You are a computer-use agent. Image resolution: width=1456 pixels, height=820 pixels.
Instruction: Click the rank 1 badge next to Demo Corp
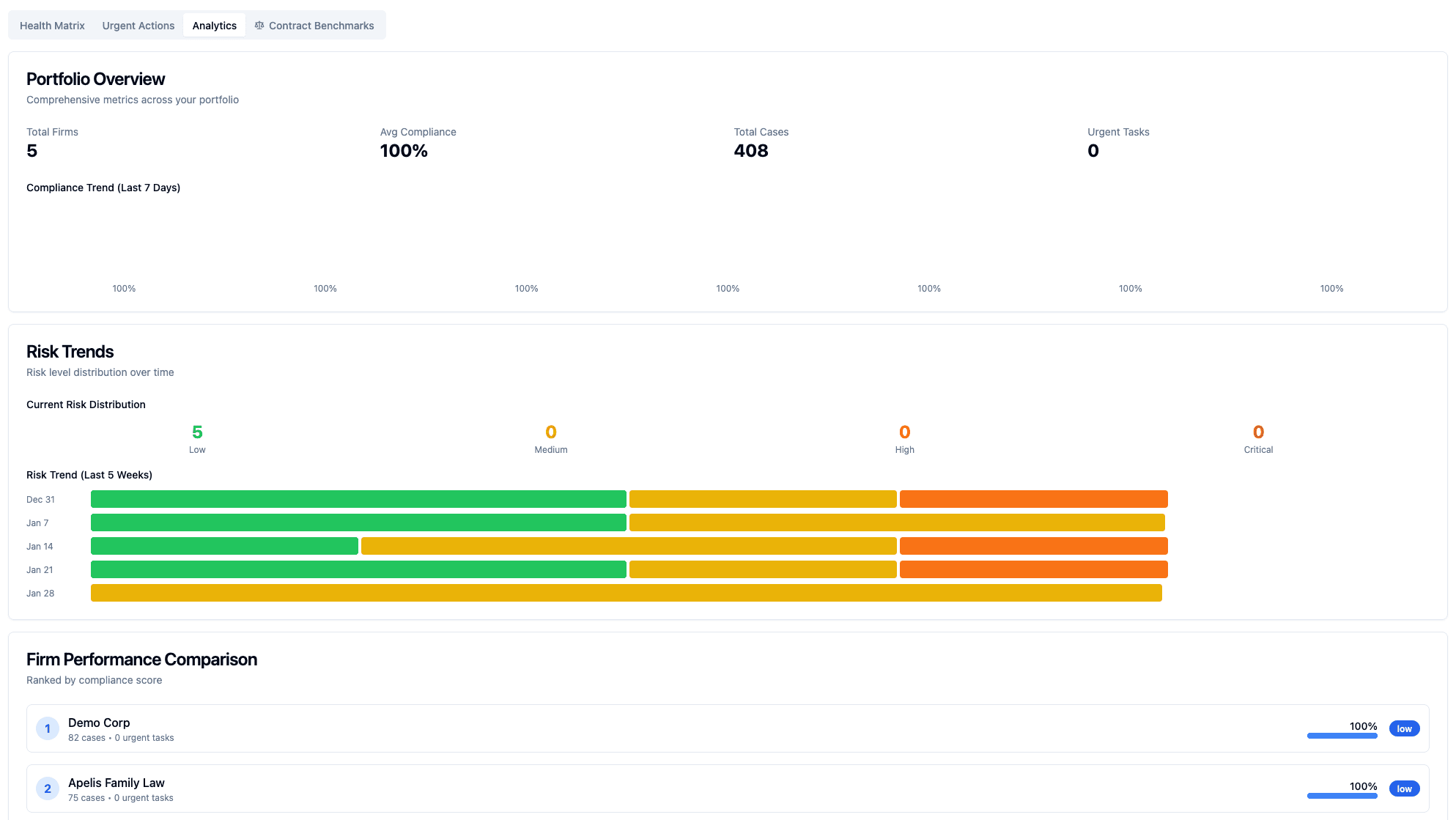click(x=48, y=728)
